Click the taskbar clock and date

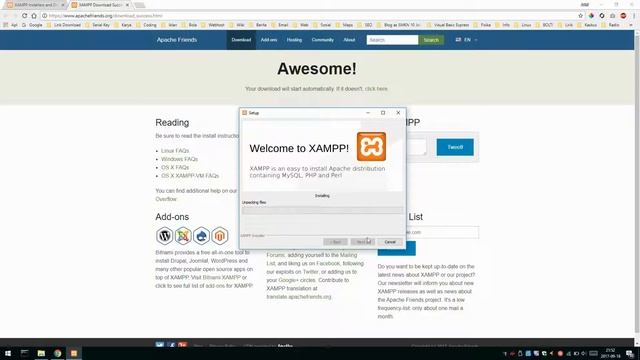610,353
